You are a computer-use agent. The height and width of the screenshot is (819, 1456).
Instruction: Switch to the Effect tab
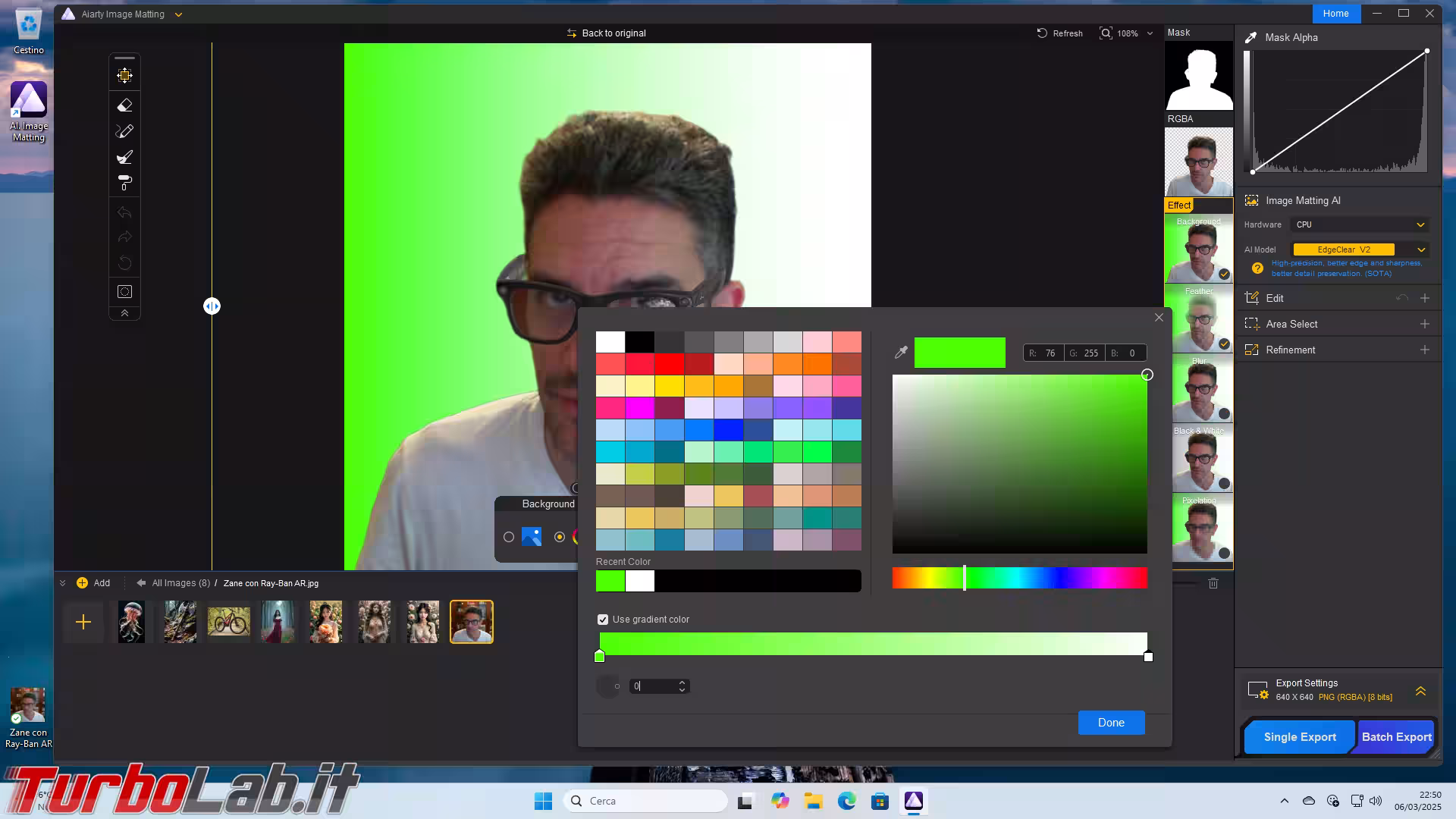pyautogui.click(x=1179, y=206)
